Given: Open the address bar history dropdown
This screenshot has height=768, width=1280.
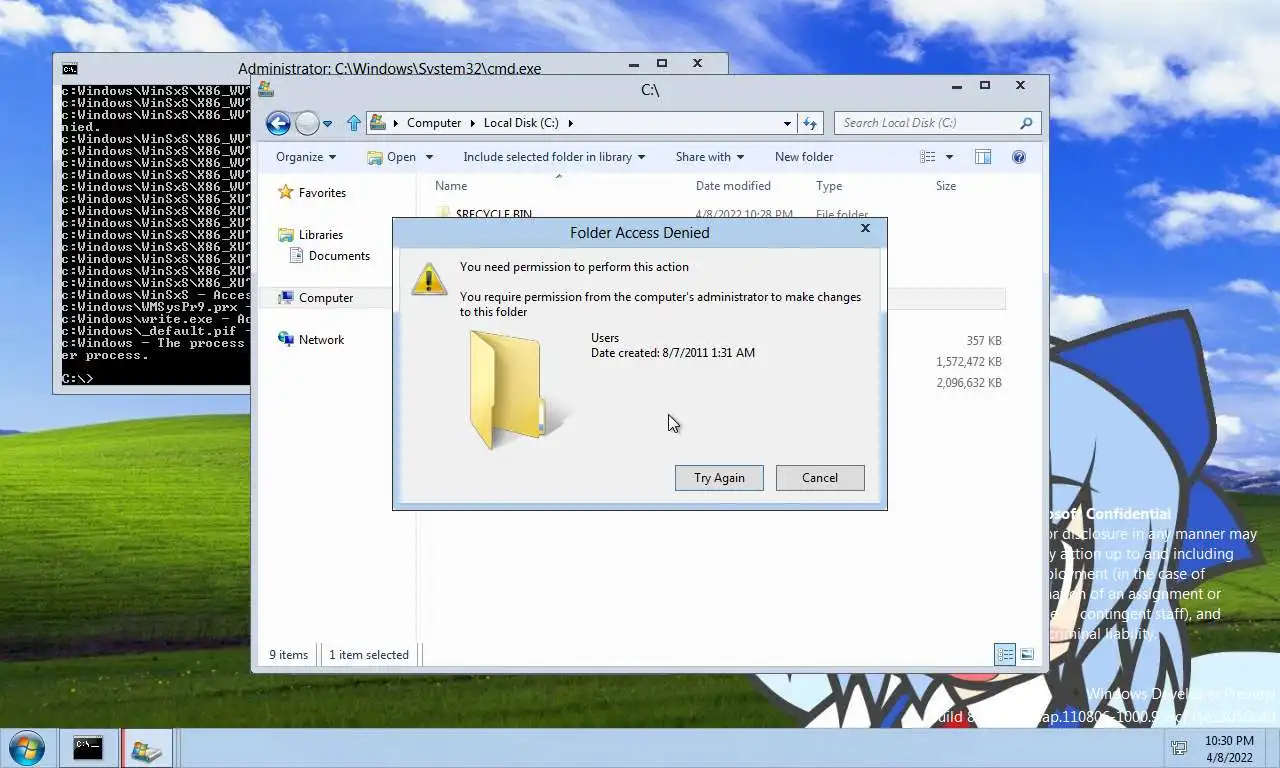Looking at the screenshot, I should 787,123.
